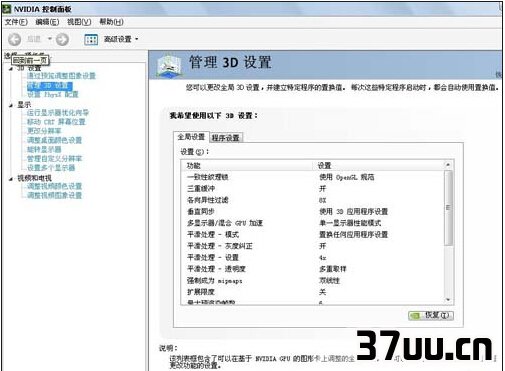Open 设置多个显示器 link
The height and width of the screenshot is (371, 505).
(x=51, y=168)
